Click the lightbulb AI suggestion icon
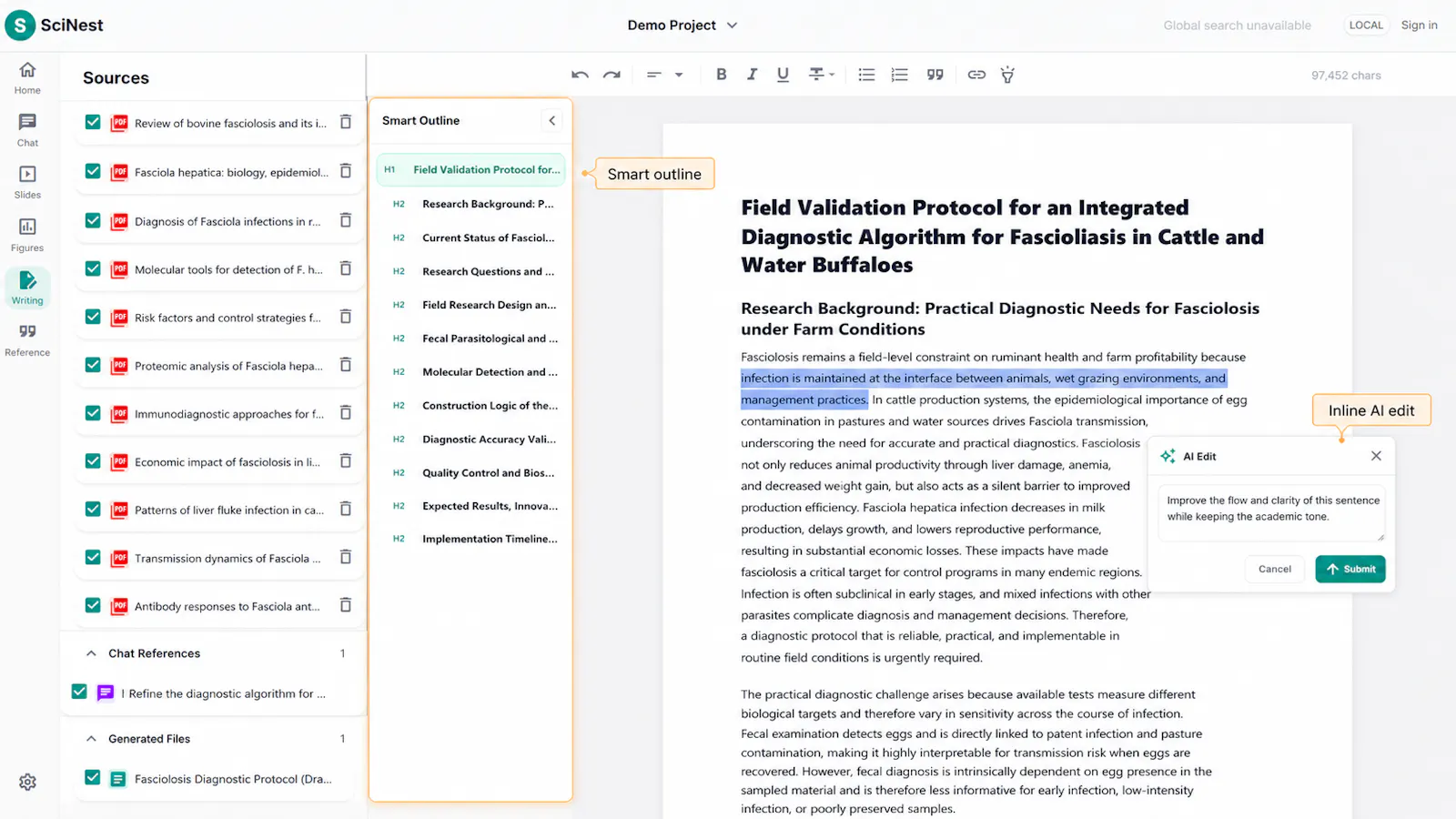Viewport: 1456px width, 819px height. pos(1007,75)
